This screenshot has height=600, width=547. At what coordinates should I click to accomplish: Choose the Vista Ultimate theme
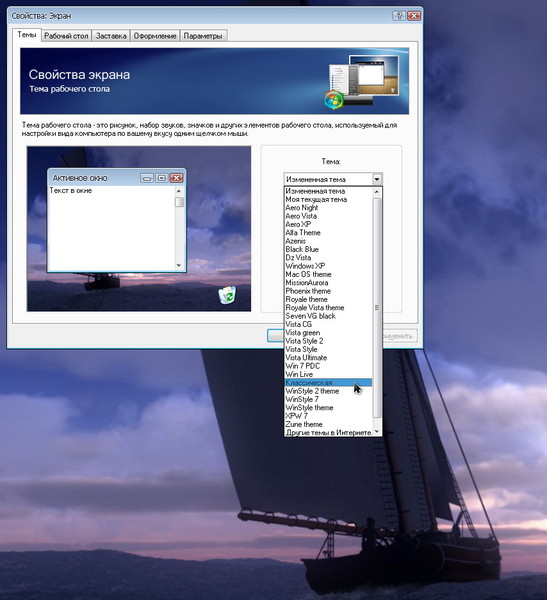tap(328, 358)
